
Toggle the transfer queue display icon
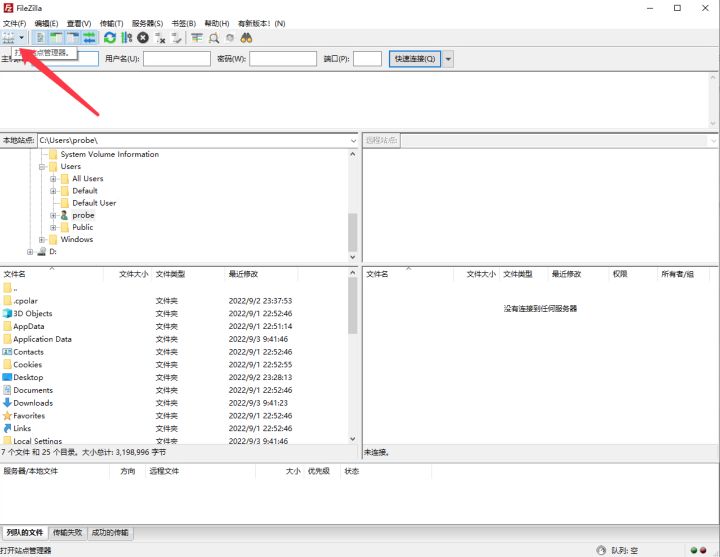pyautogui.click(x=89, y=37)
